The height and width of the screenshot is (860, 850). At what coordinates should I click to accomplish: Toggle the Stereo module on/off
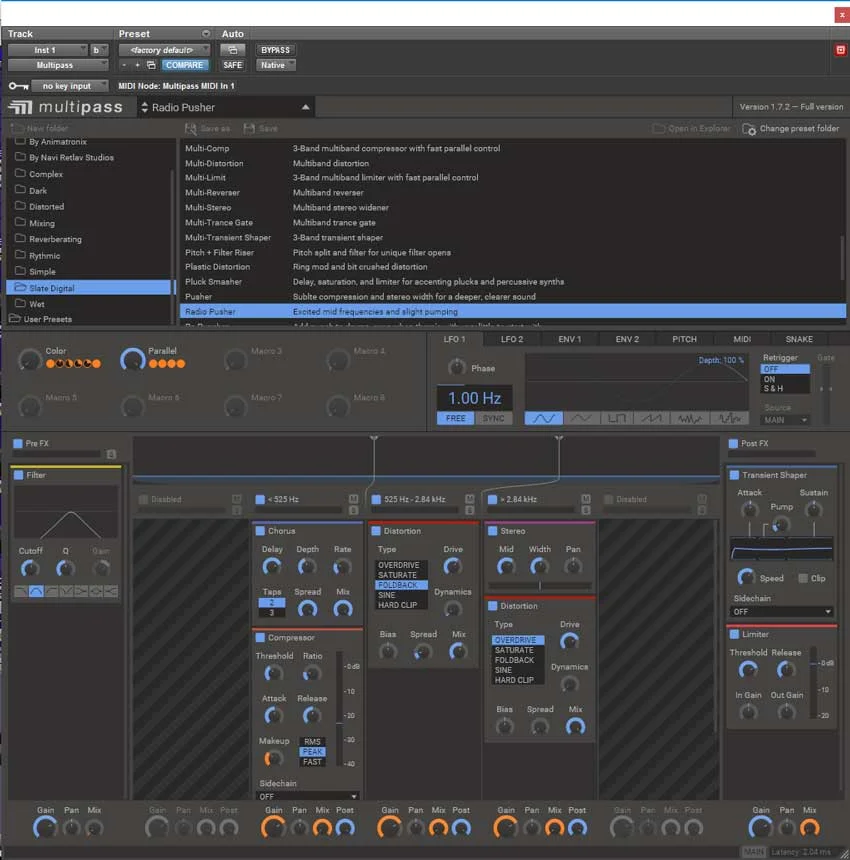492,531
